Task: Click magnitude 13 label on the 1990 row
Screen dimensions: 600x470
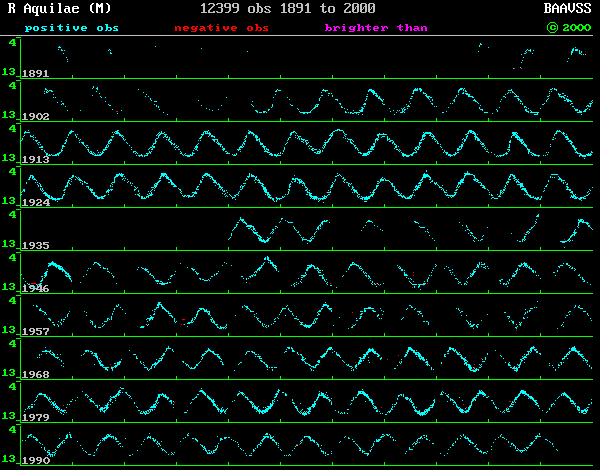Action: [x=8, y=460]
